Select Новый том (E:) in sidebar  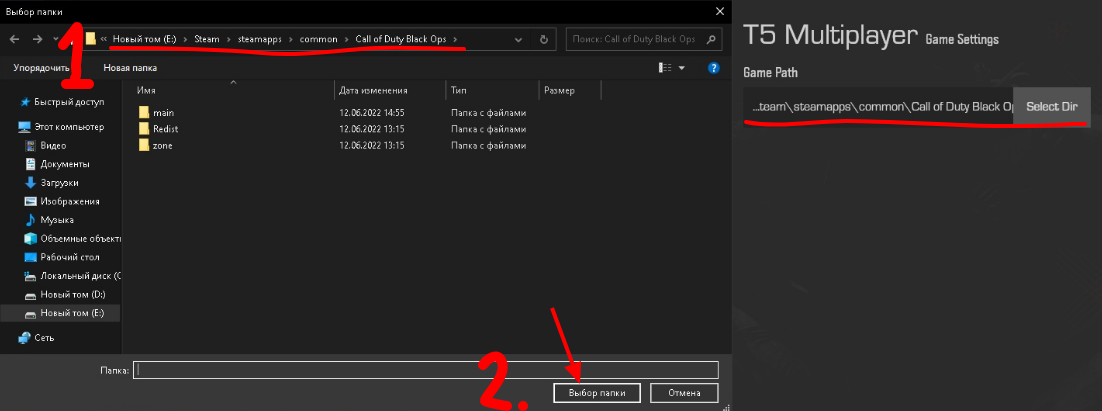tap(61, 313)
